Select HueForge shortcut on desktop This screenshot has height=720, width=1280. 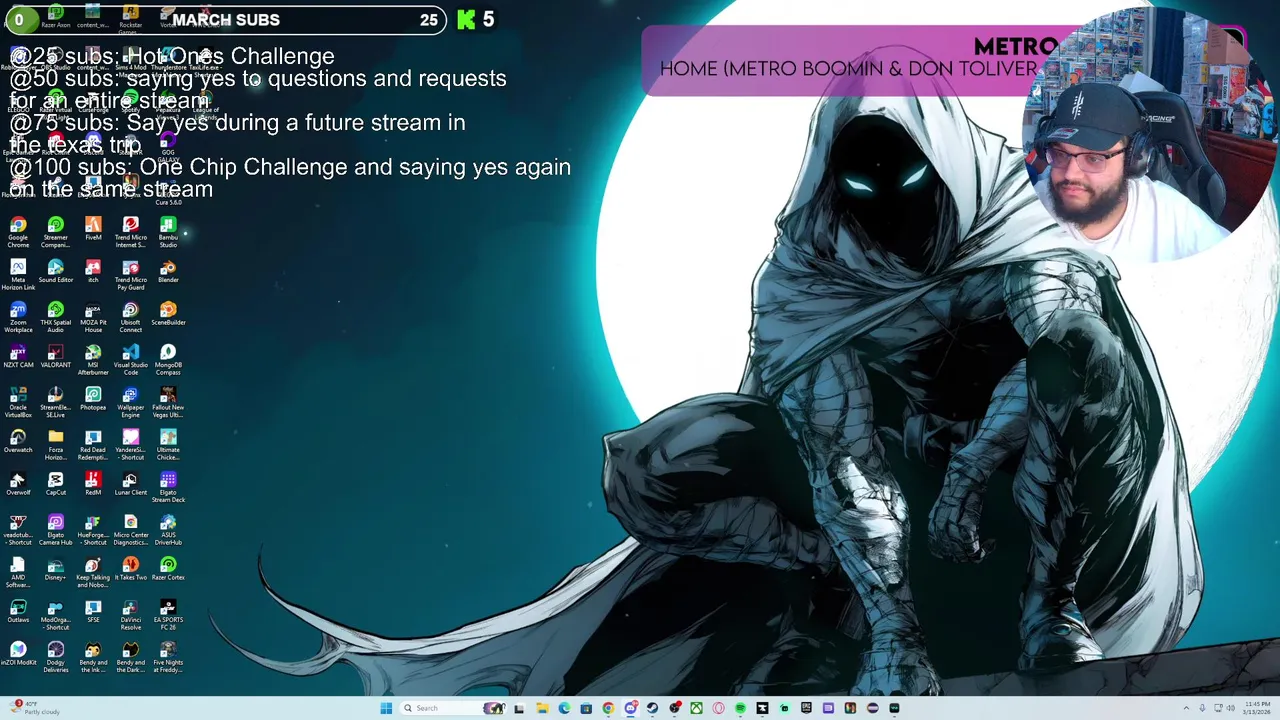pos(93,530)
